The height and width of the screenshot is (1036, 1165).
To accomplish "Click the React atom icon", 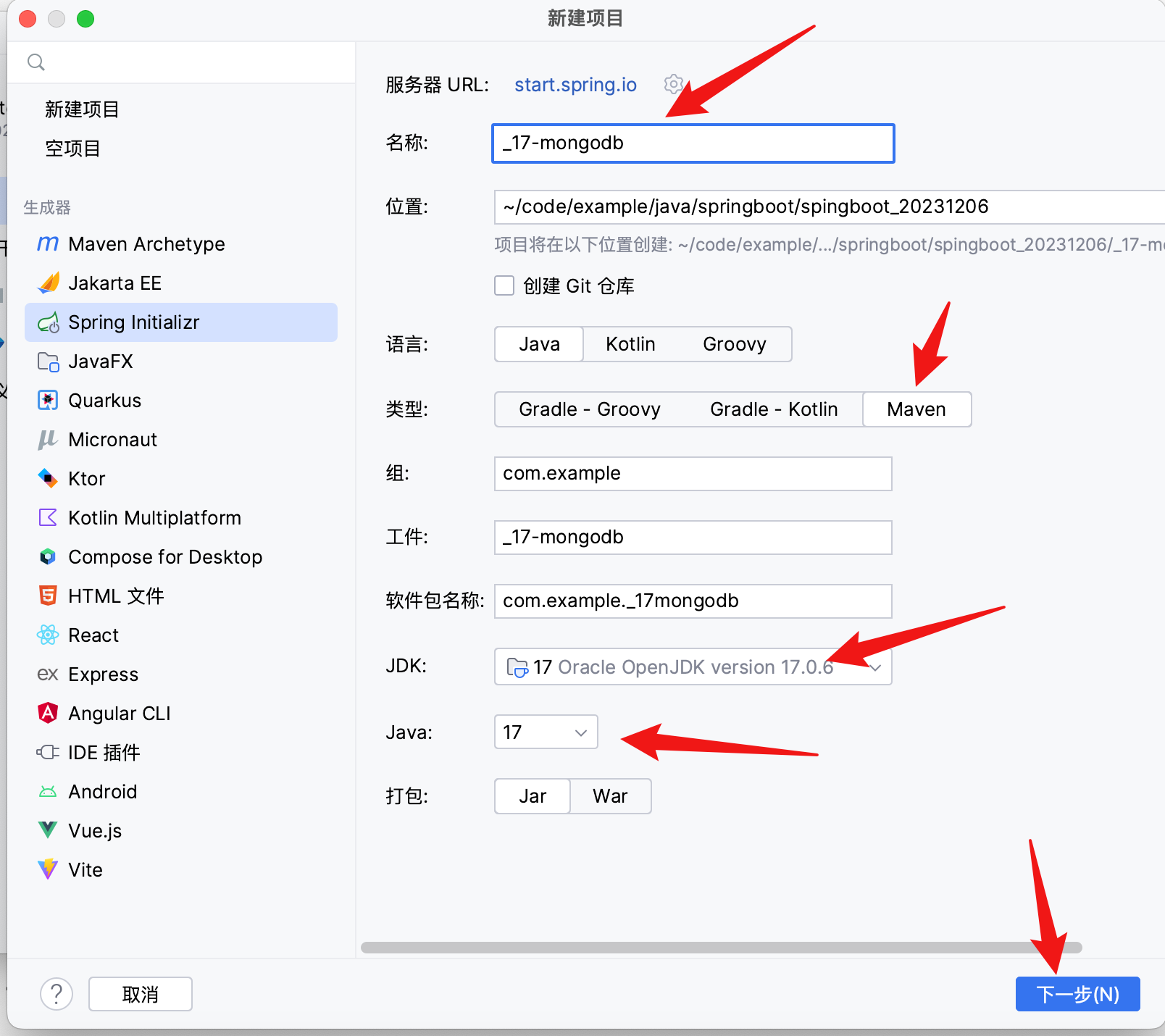I will pos(48,635).
